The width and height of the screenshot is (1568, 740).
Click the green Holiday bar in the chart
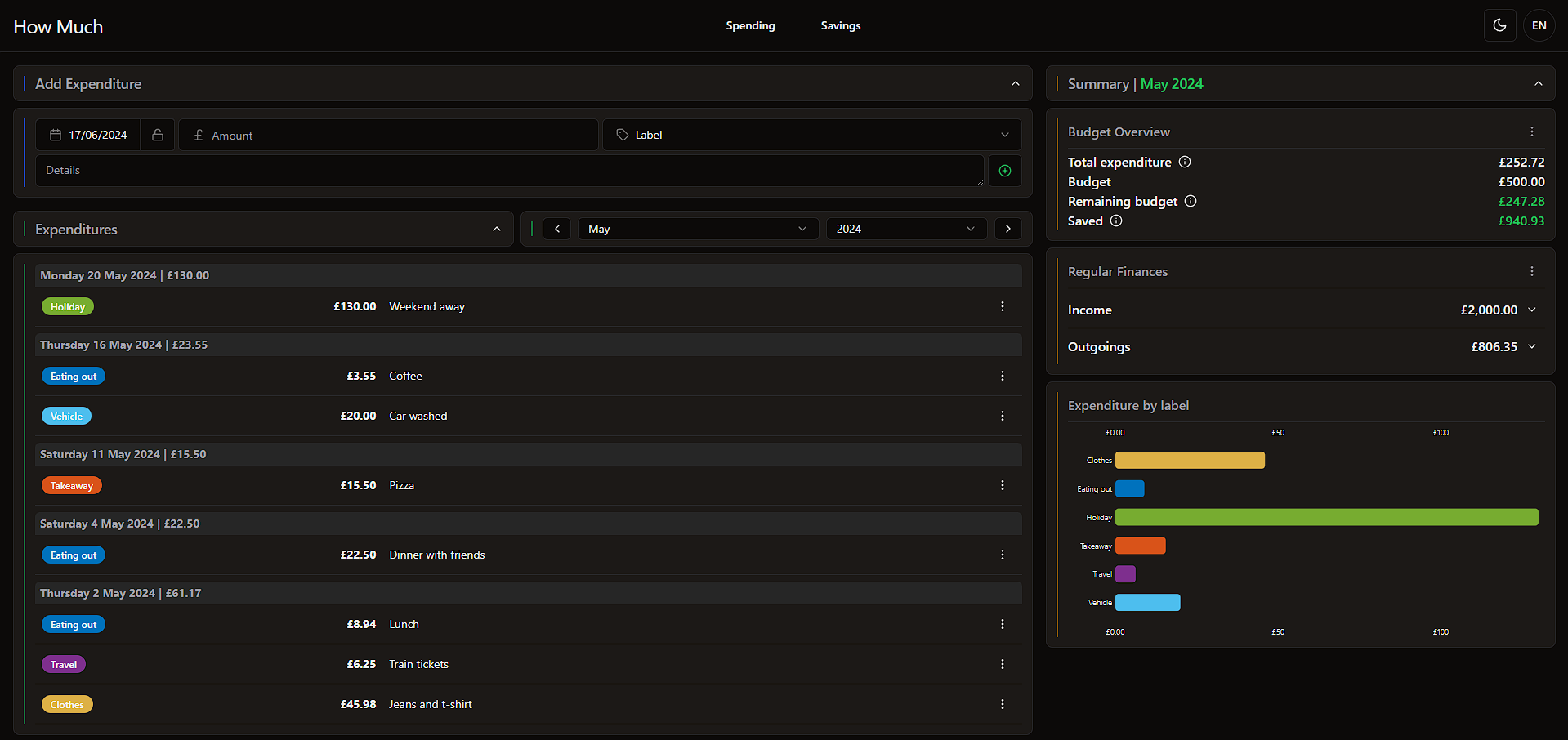tap(1325, 517)
